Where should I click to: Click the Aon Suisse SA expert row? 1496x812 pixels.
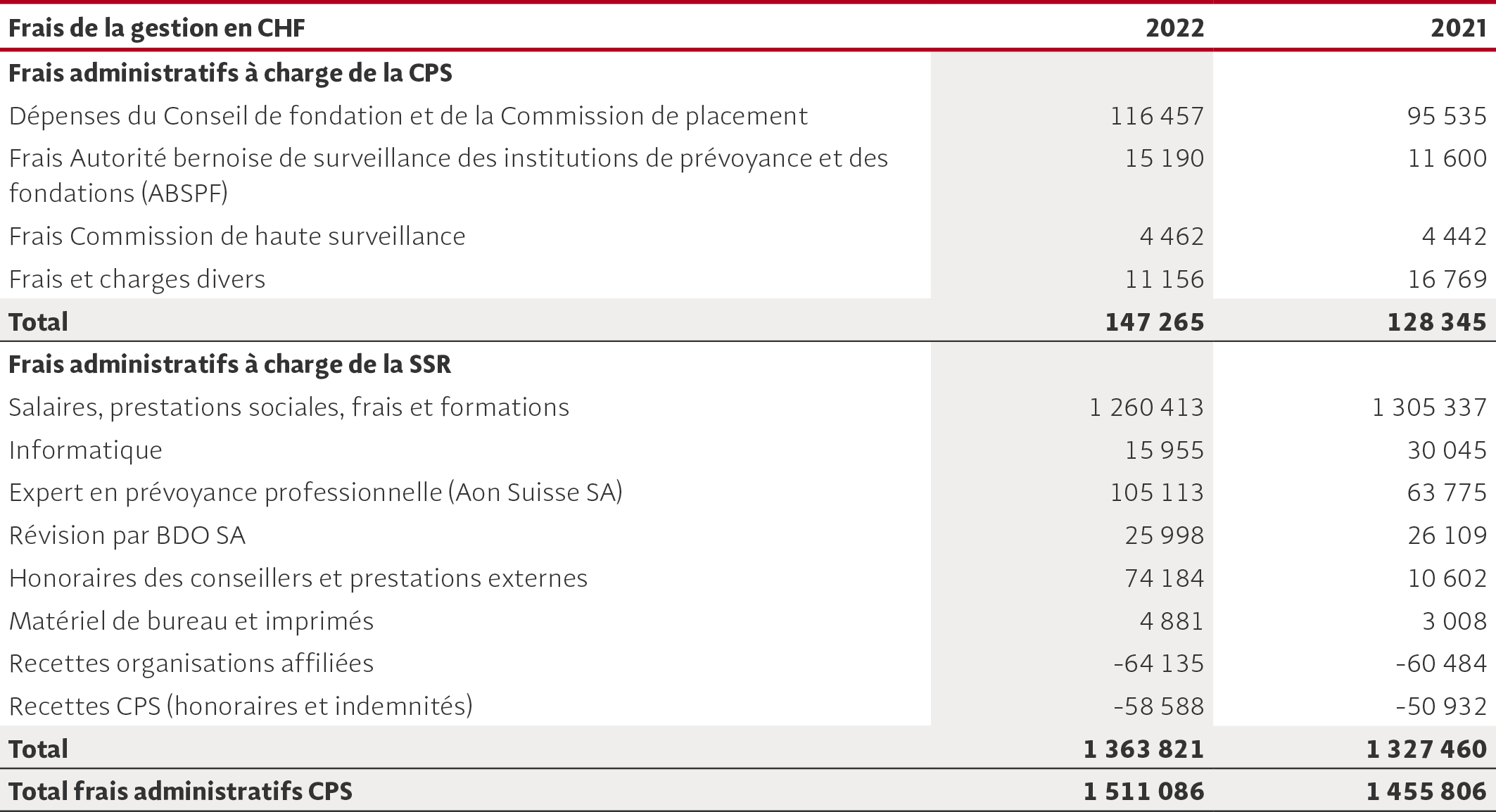coord(748,493)
